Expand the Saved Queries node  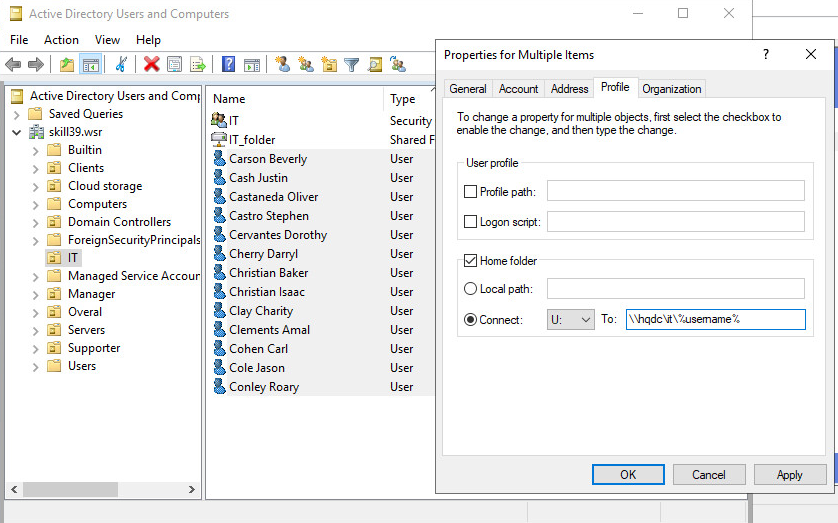pos(17,114)
